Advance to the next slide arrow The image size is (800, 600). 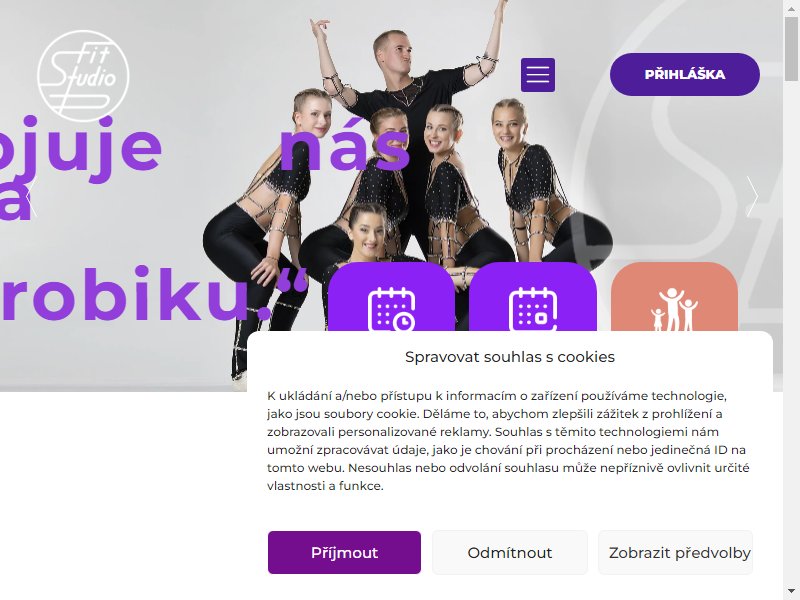point(752,196)
